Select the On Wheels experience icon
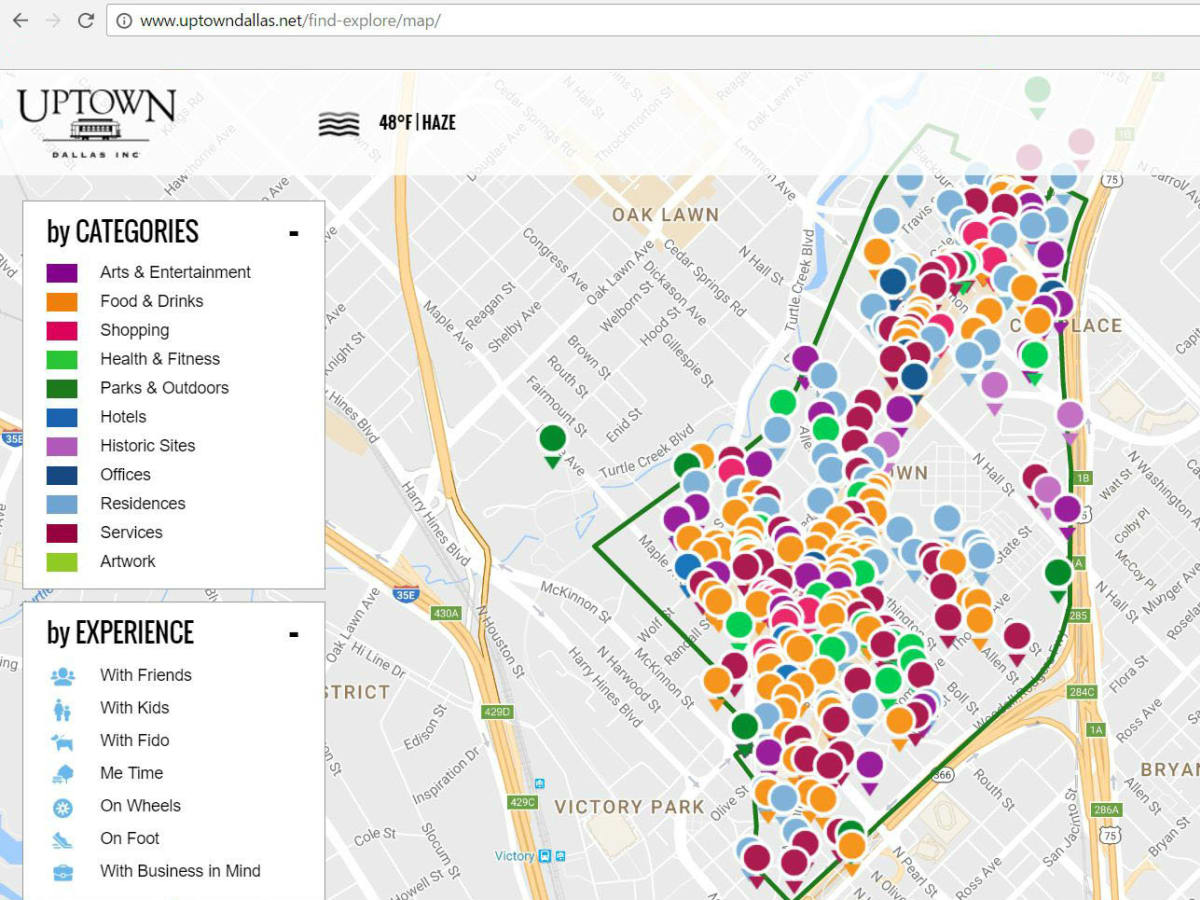This screenshot has width=1200, height=900. (x=64, y=805)
